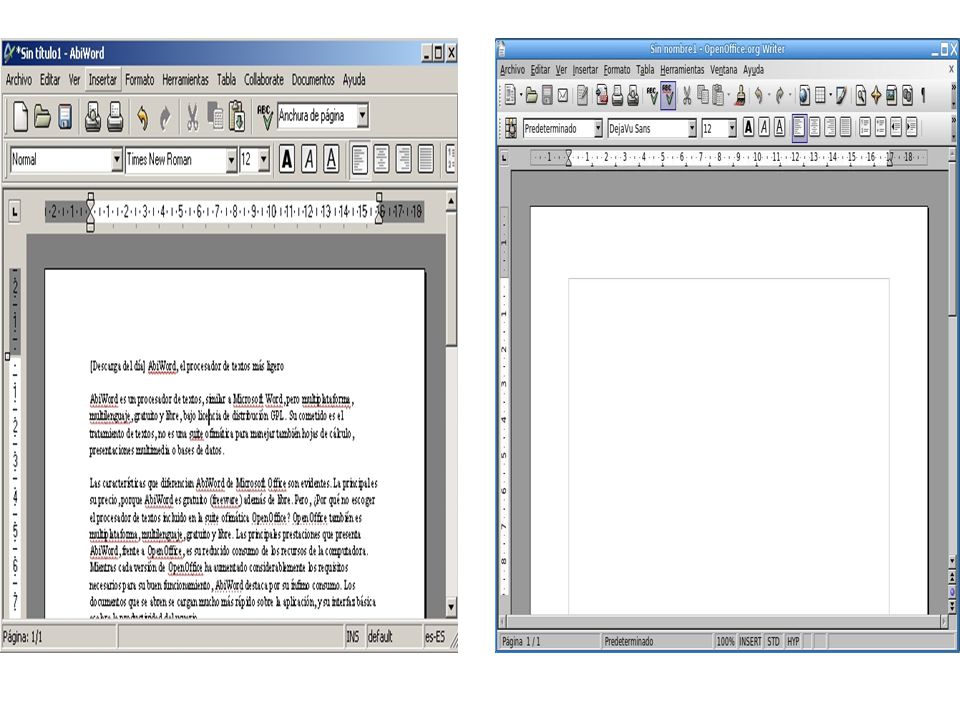Viewport: 960px width, 720px height.
Task: Open Herramientas menu in Writer
Action: click(x=682, y=70)
